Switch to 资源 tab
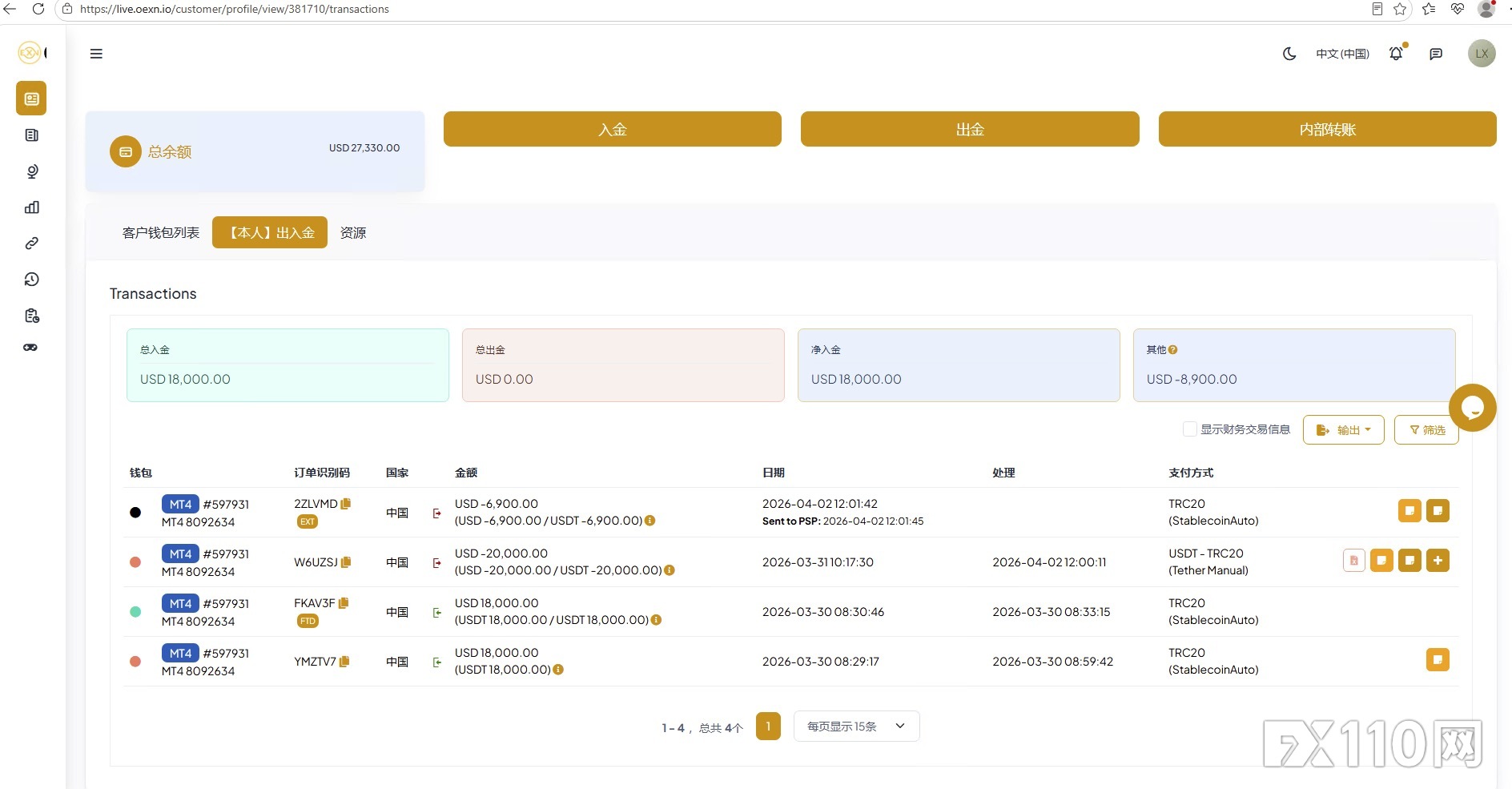Viewport: 1512px width, 789px height. point(353,233)
